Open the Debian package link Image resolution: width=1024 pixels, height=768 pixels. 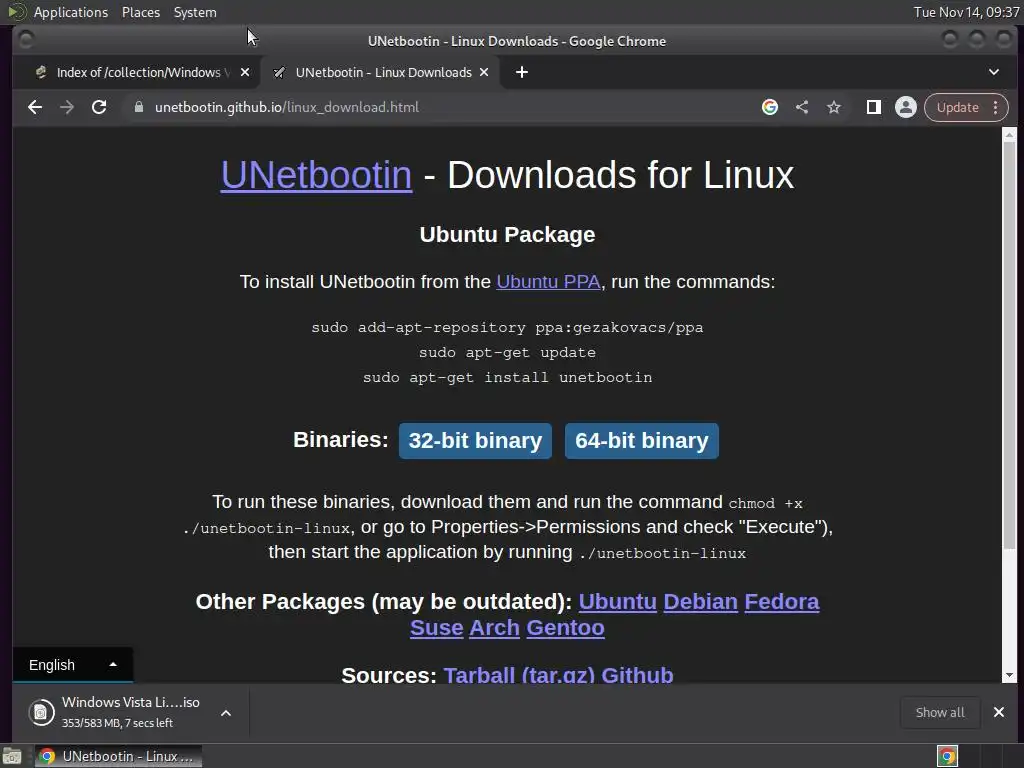click(700, 601)
